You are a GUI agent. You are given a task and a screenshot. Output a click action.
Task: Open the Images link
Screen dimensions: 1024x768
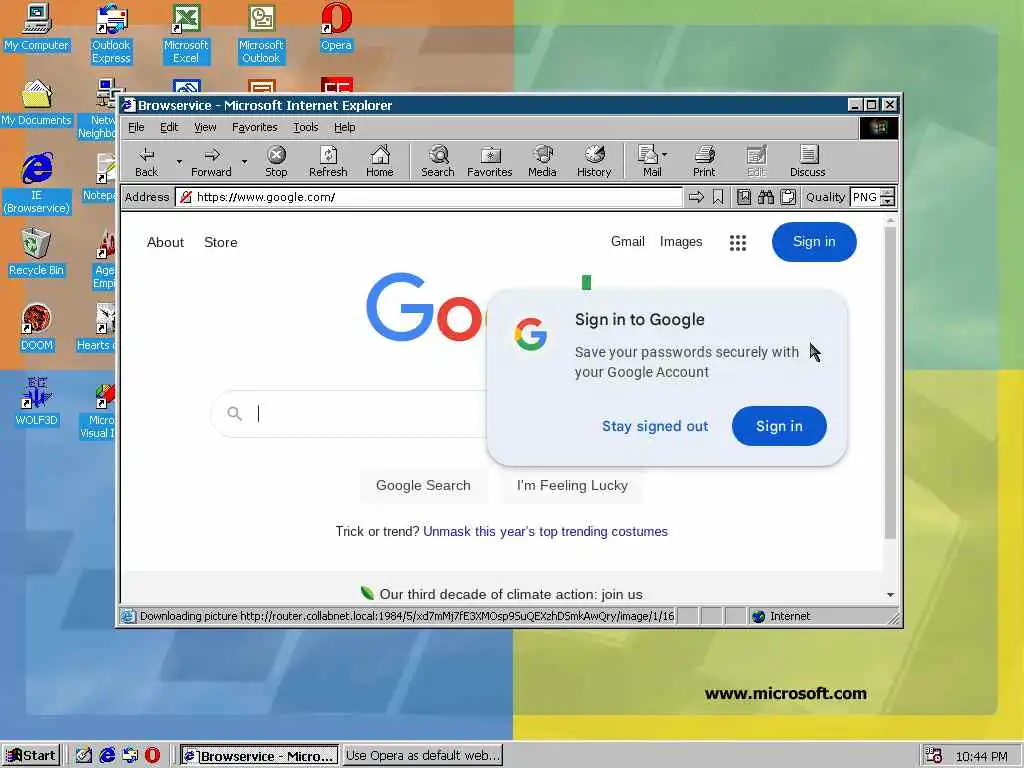click(x=681, y=242)
